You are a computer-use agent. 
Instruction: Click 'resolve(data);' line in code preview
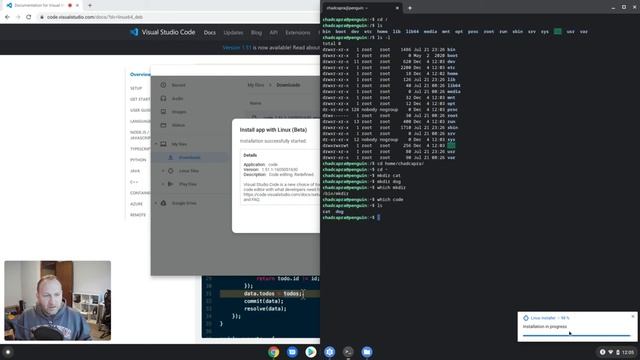click(x=265, y=309)
